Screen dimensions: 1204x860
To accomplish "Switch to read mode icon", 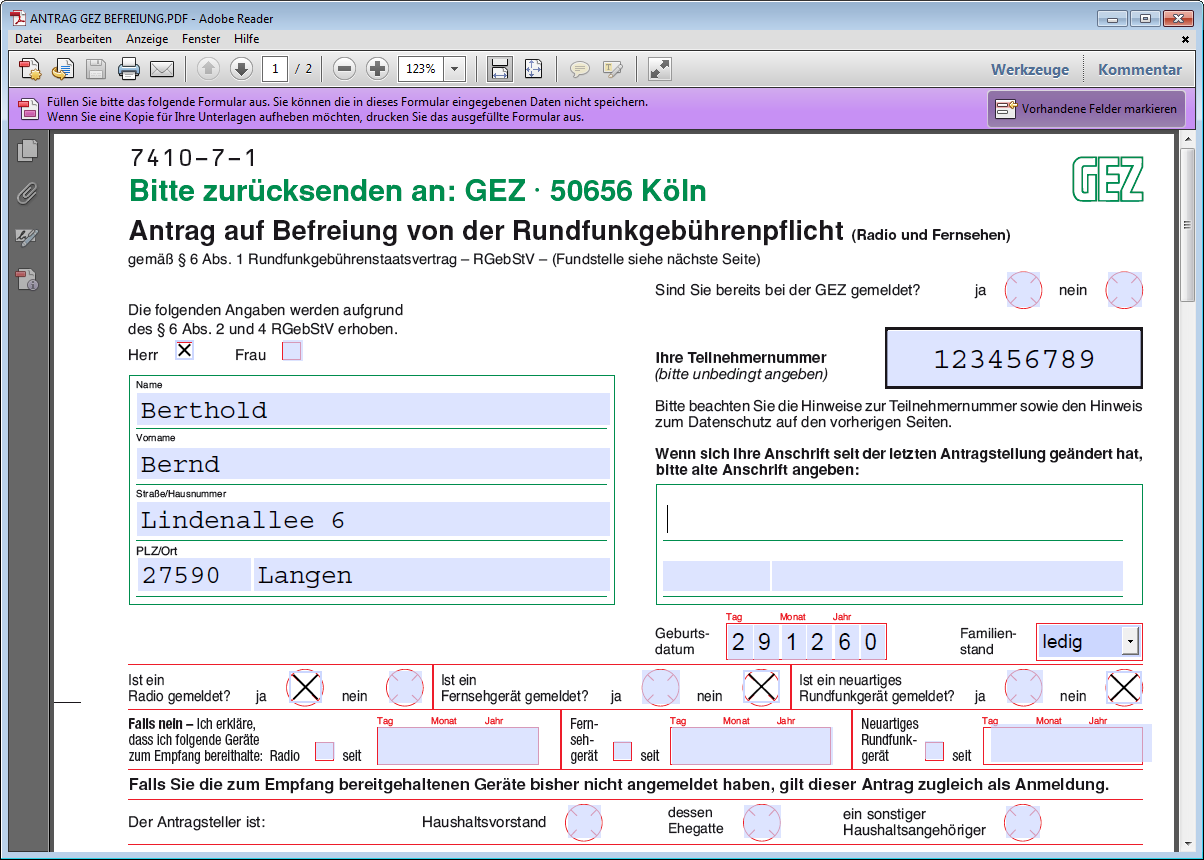I will [x=659, y=69].
